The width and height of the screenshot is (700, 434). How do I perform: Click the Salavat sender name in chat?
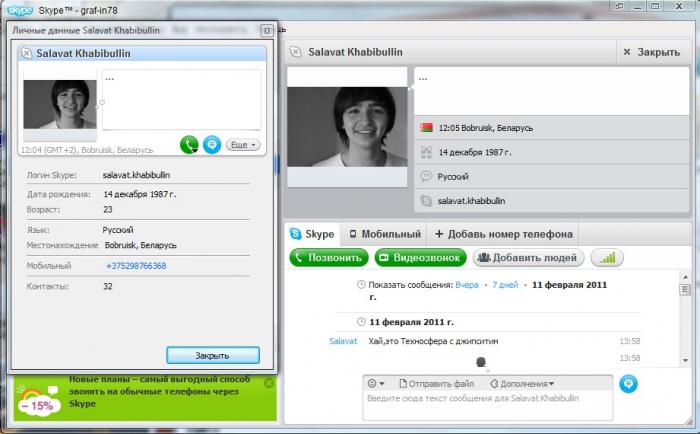(x=343, y=341)
